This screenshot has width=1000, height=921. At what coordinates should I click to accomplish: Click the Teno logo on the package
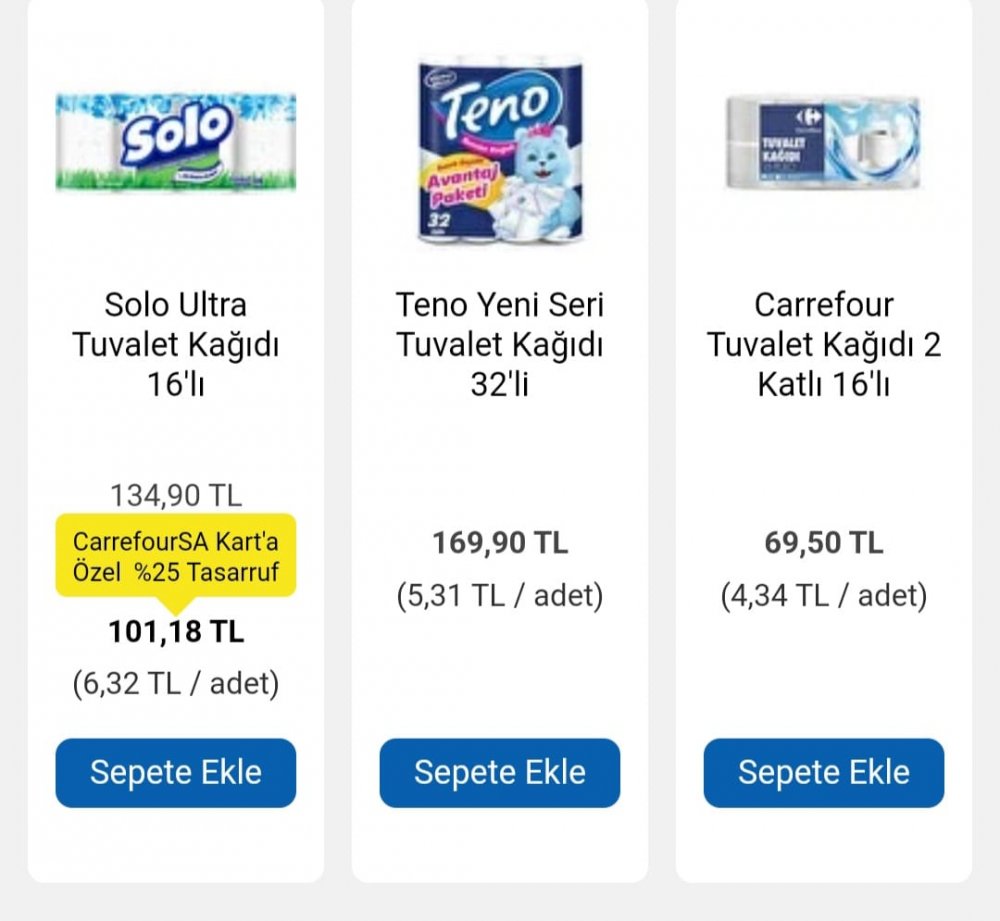pos(497,105)
